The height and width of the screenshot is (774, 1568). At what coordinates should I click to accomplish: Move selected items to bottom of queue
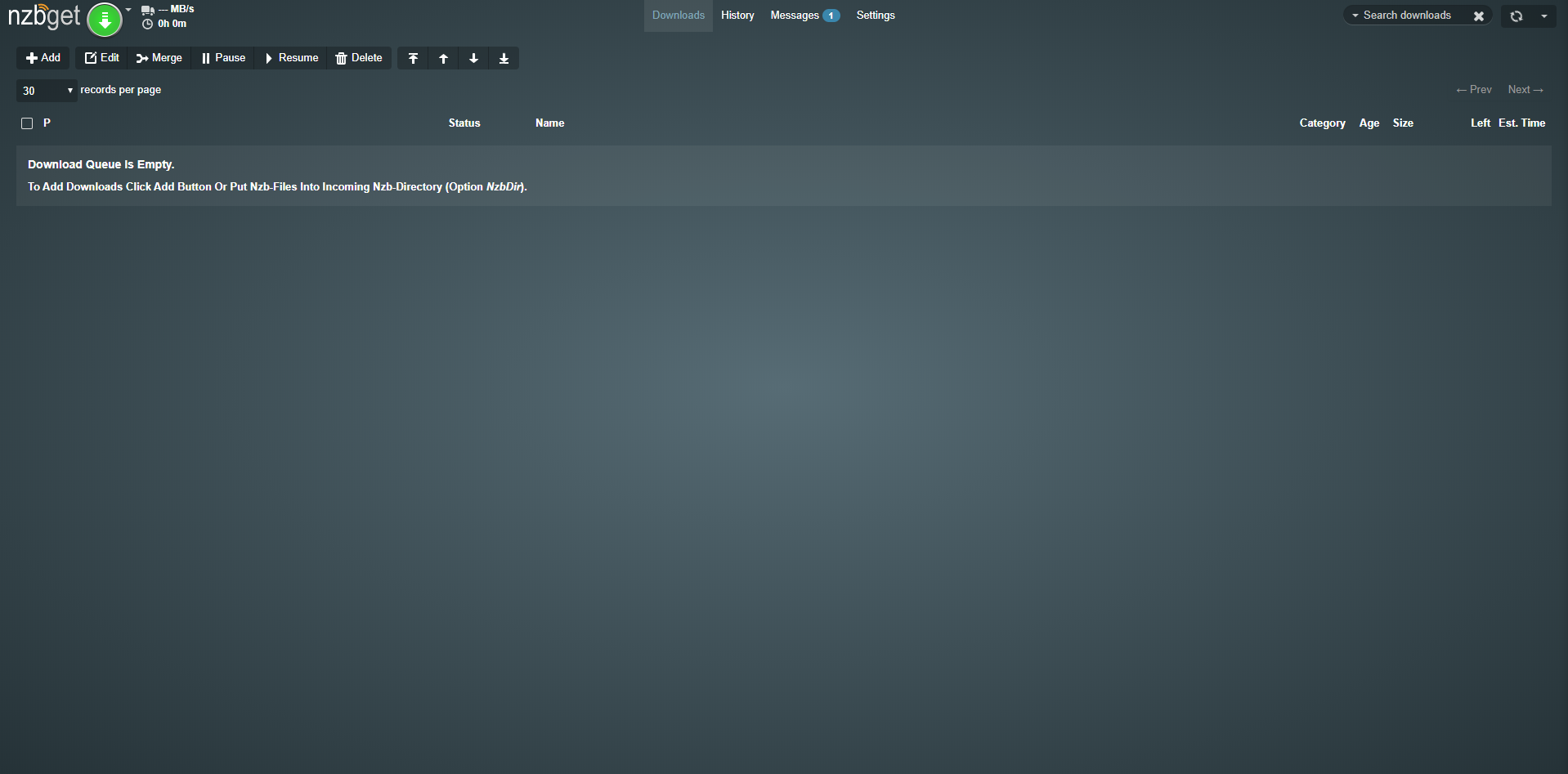pyautogui.click(x=504, y=58)
